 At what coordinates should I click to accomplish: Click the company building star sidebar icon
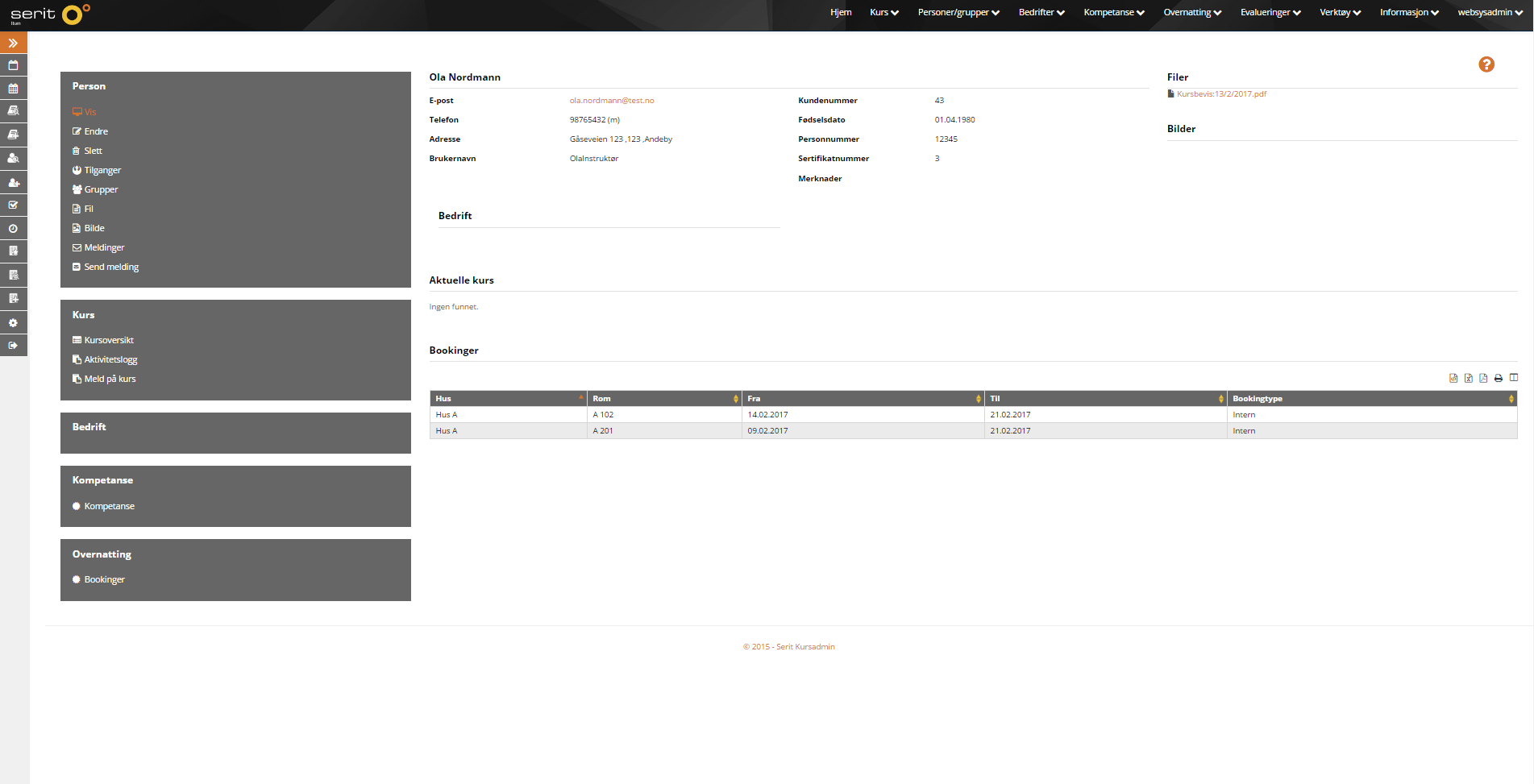[x=14, y=251]
